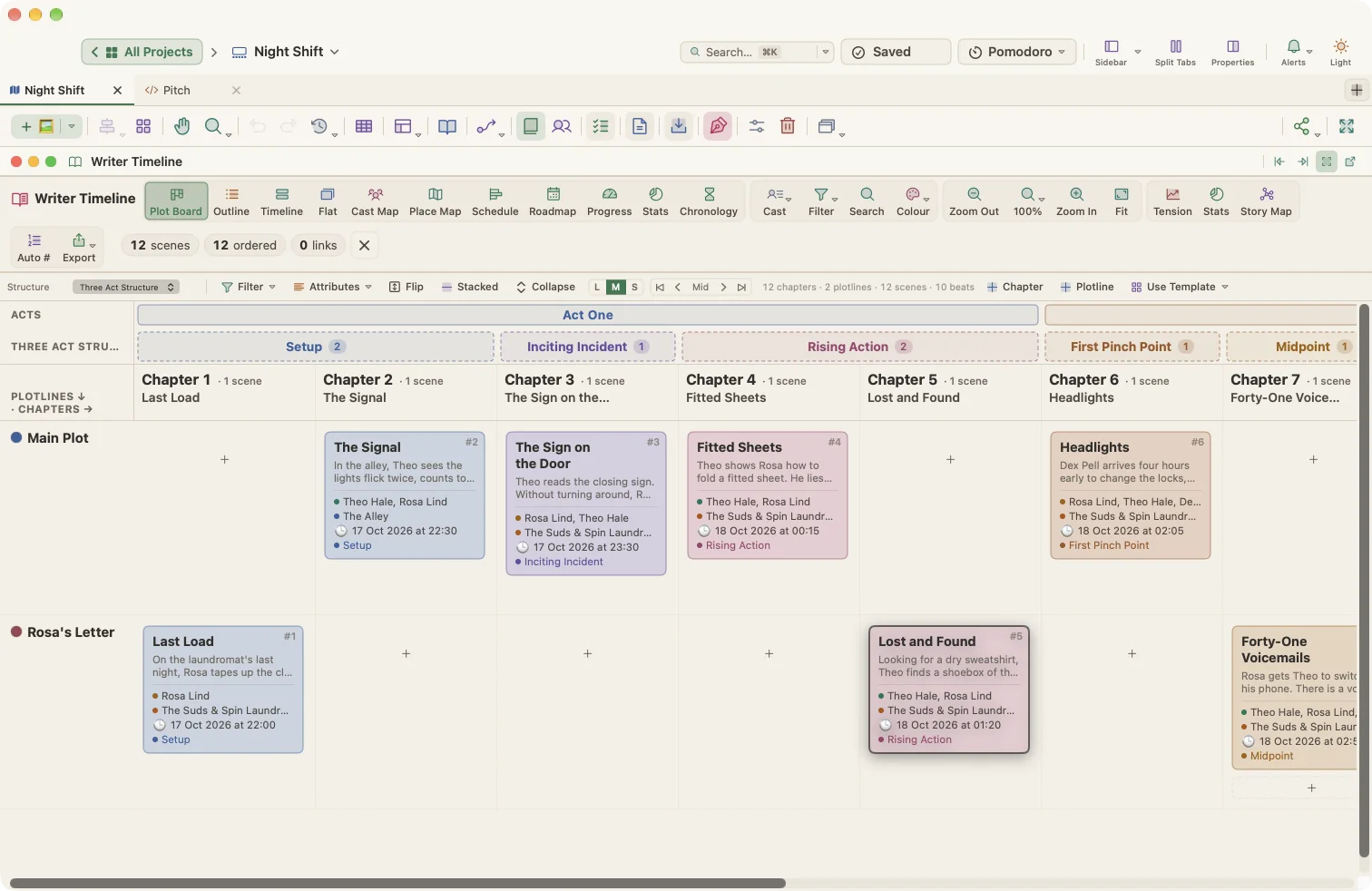The image size is (1372, 891).
Task: Open the Use Template dropdown
Action: 1180,287
